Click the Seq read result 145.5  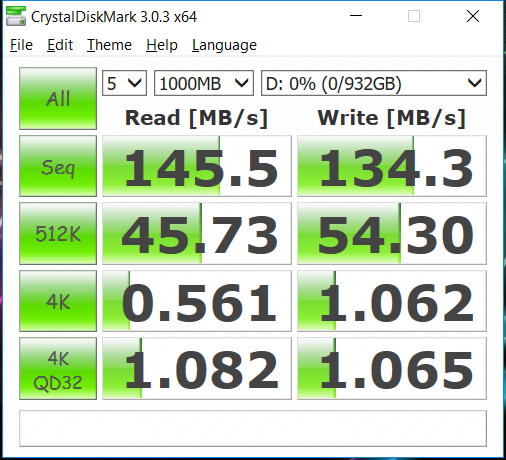point(197,166)
